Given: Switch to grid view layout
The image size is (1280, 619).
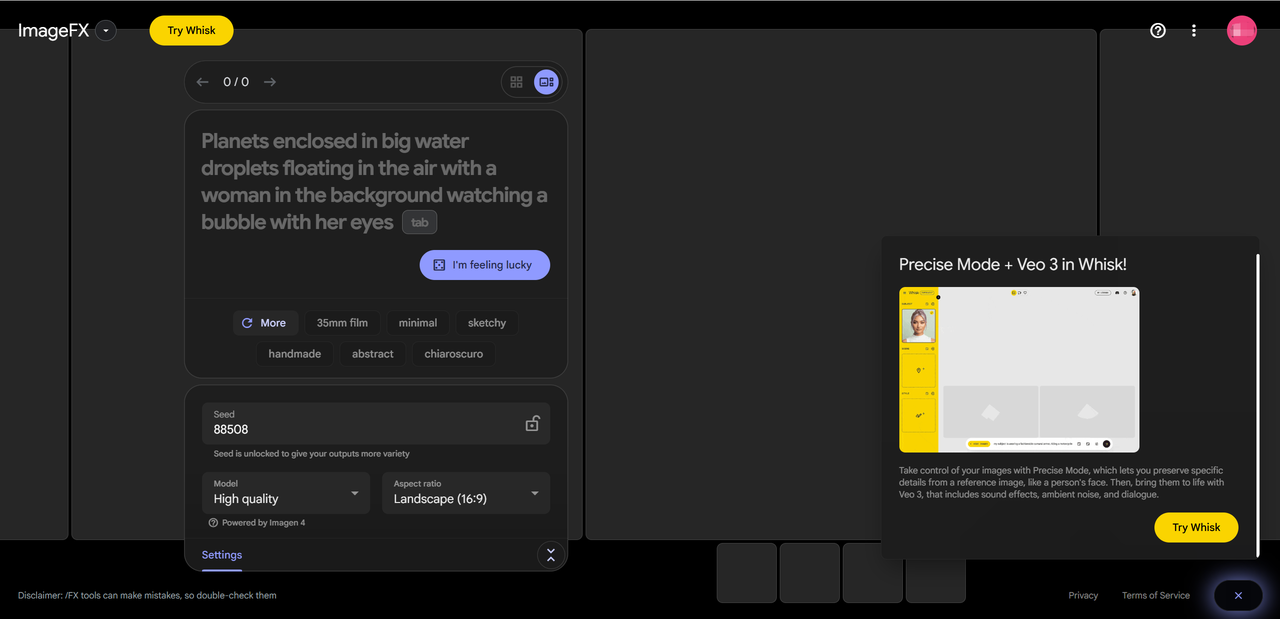Looking at the screenshot, I should (x=517, y=82).
